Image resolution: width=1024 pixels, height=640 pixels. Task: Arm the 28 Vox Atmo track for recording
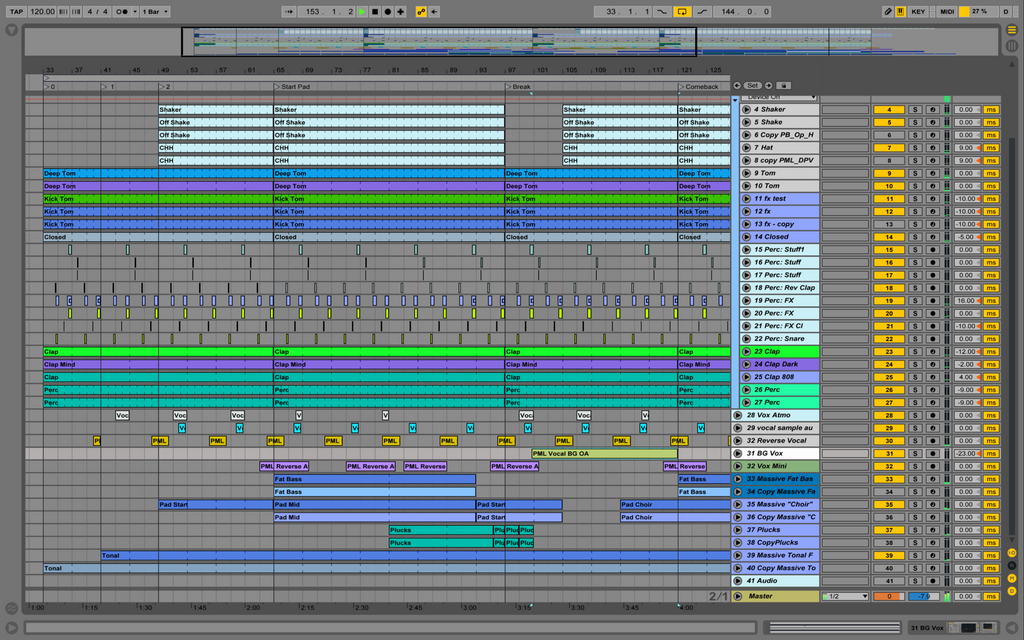tap(932, 415)
